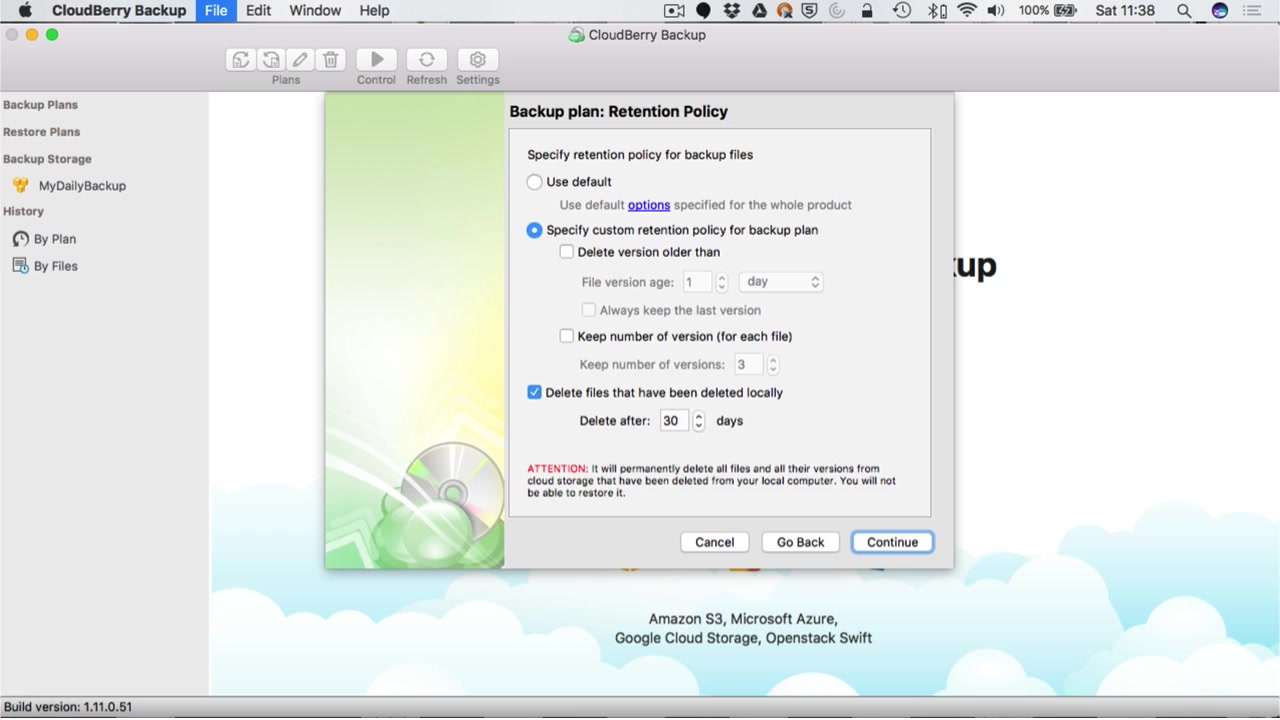The width and height of the screenshot is (1280, 720).
Task: Select the Use default radio button
Action: point(534,182)
